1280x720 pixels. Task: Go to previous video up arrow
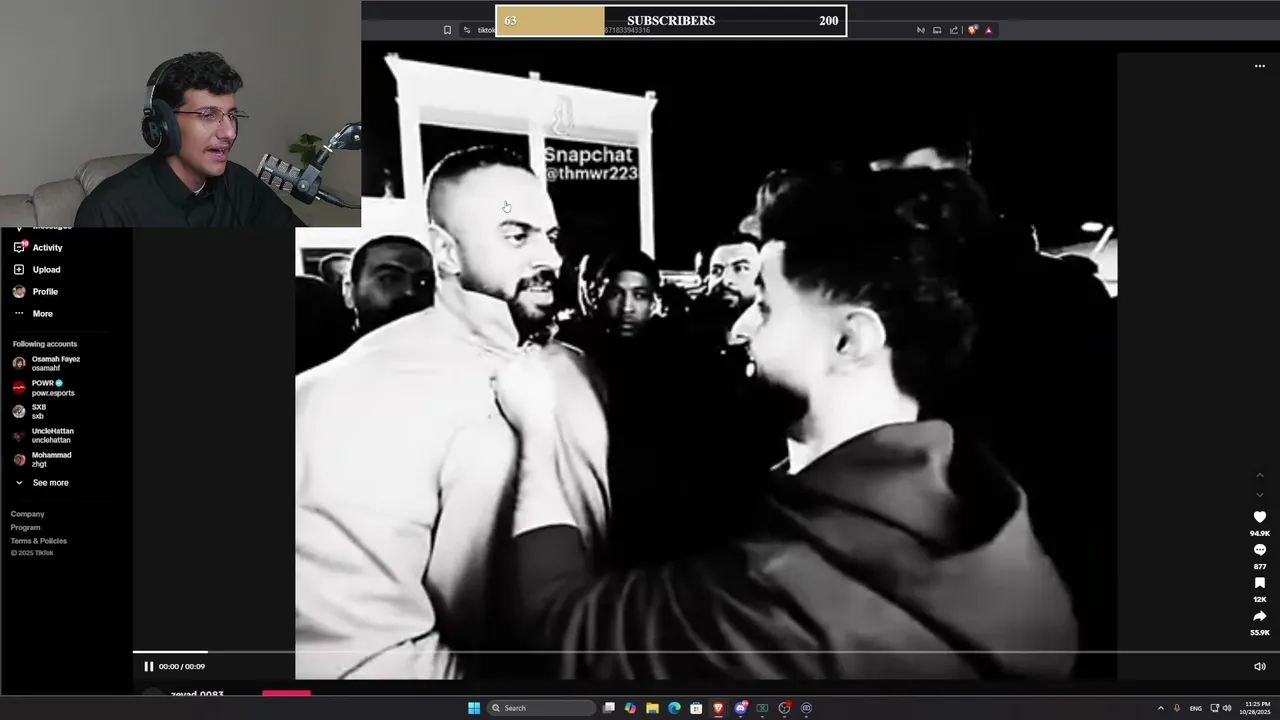(1260, 475)
